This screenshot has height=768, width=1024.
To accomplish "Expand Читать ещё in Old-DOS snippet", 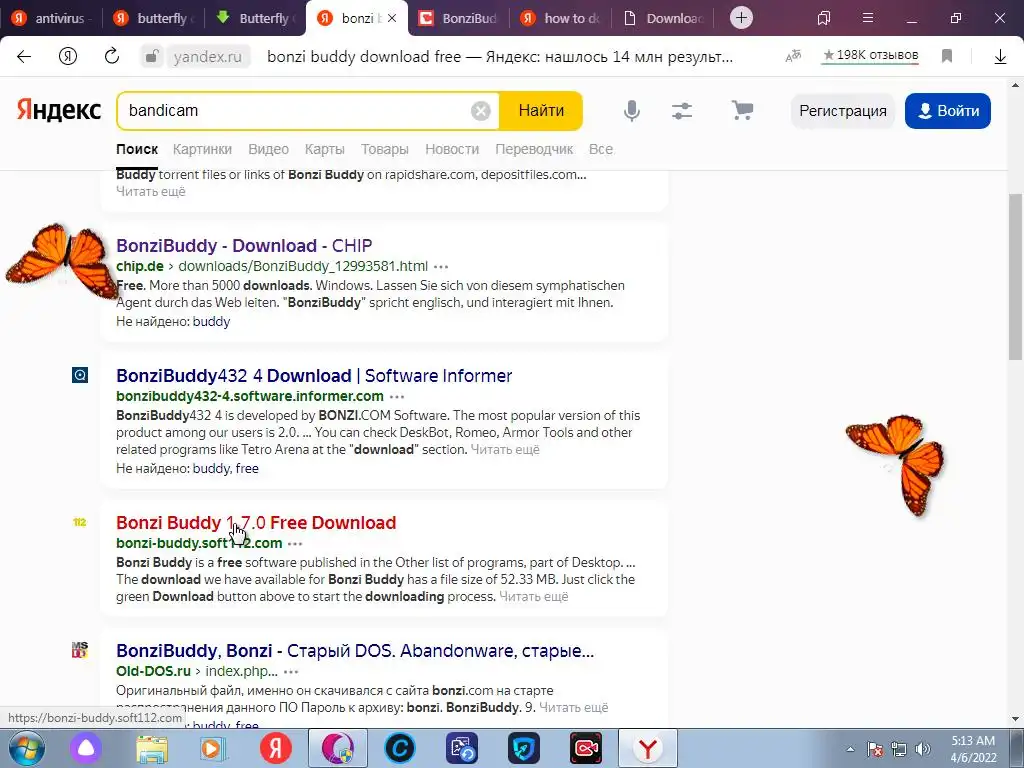I will pyautogui.click(x=573, y=707).
